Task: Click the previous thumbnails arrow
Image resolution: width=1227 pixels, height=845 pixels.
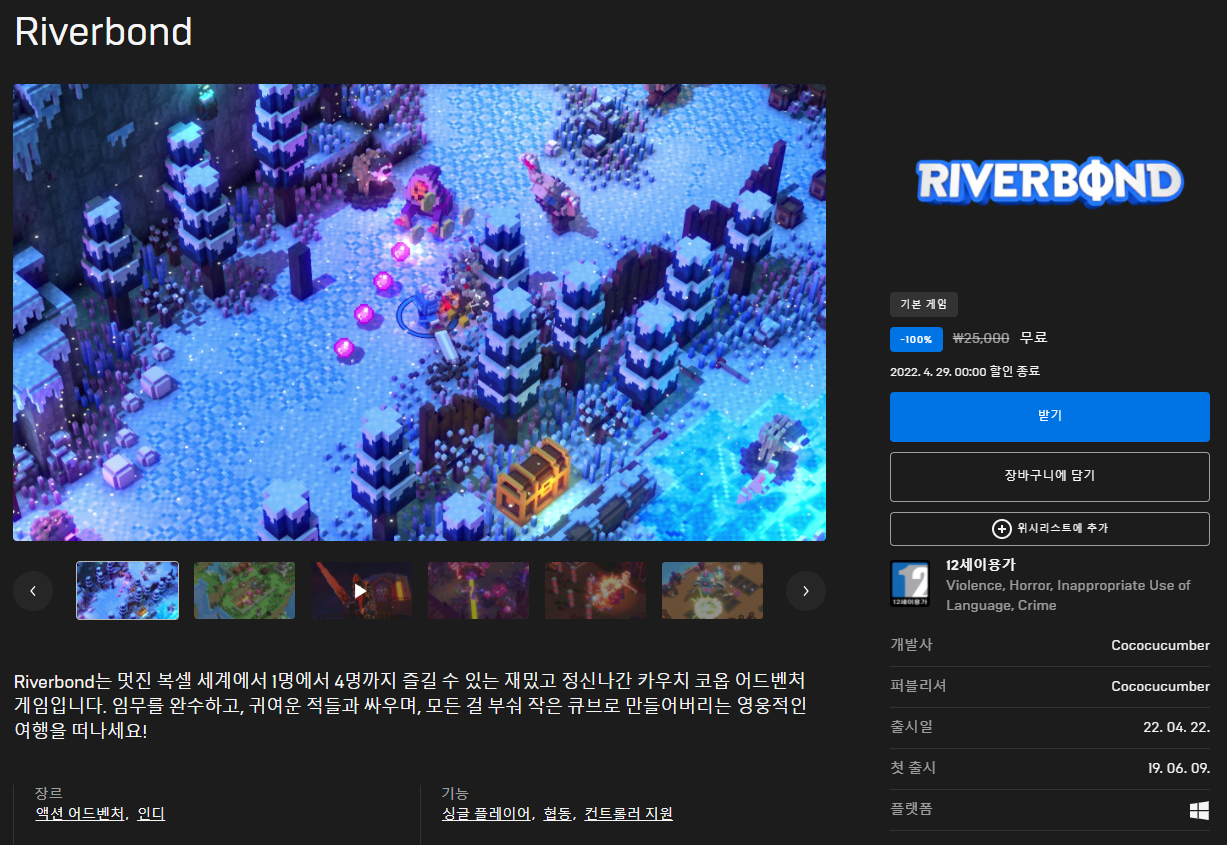Action: click(x=33, y=591)
